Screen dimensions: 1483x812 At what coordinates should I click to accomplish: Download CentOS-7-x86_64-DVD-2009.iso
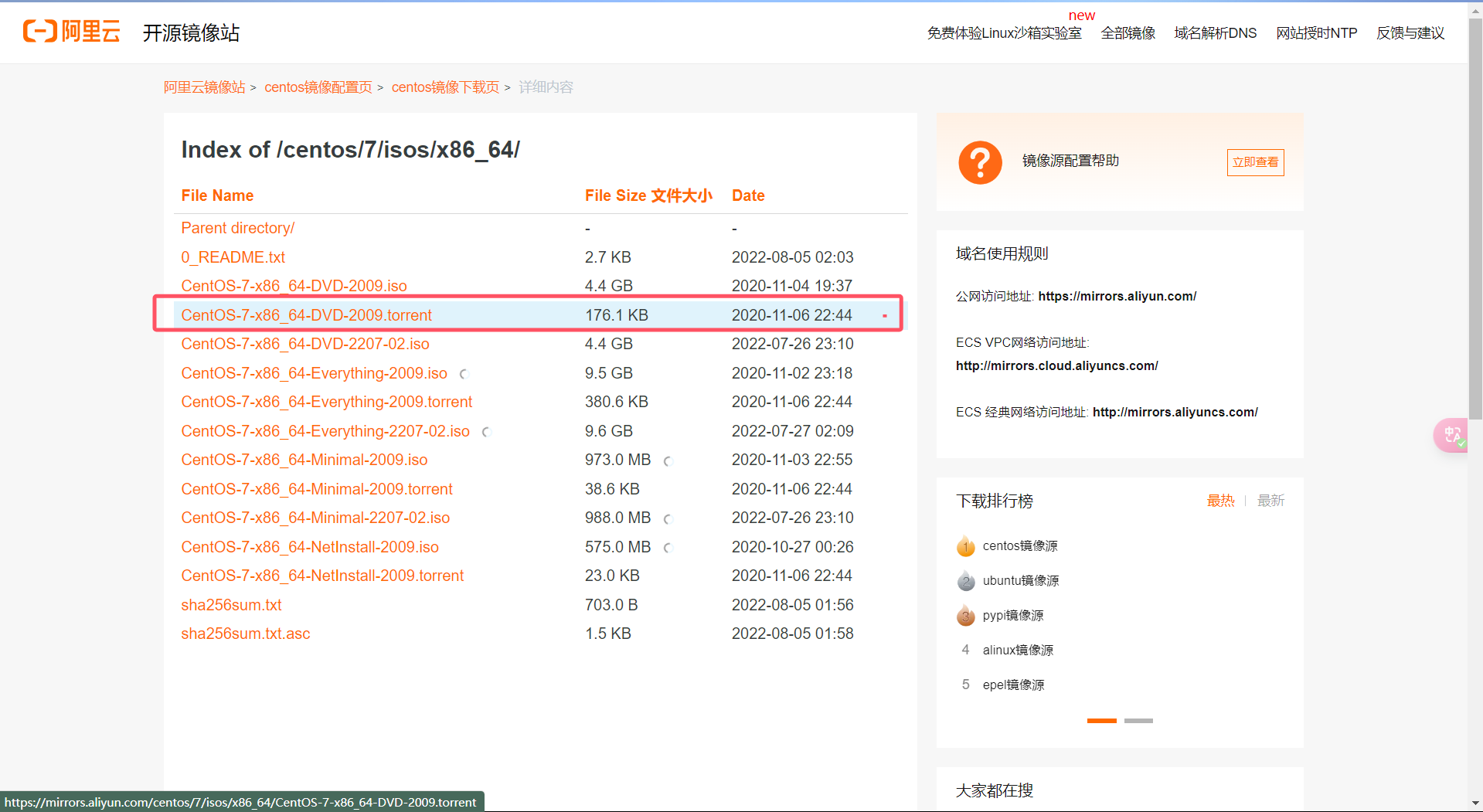pos(294,286)
